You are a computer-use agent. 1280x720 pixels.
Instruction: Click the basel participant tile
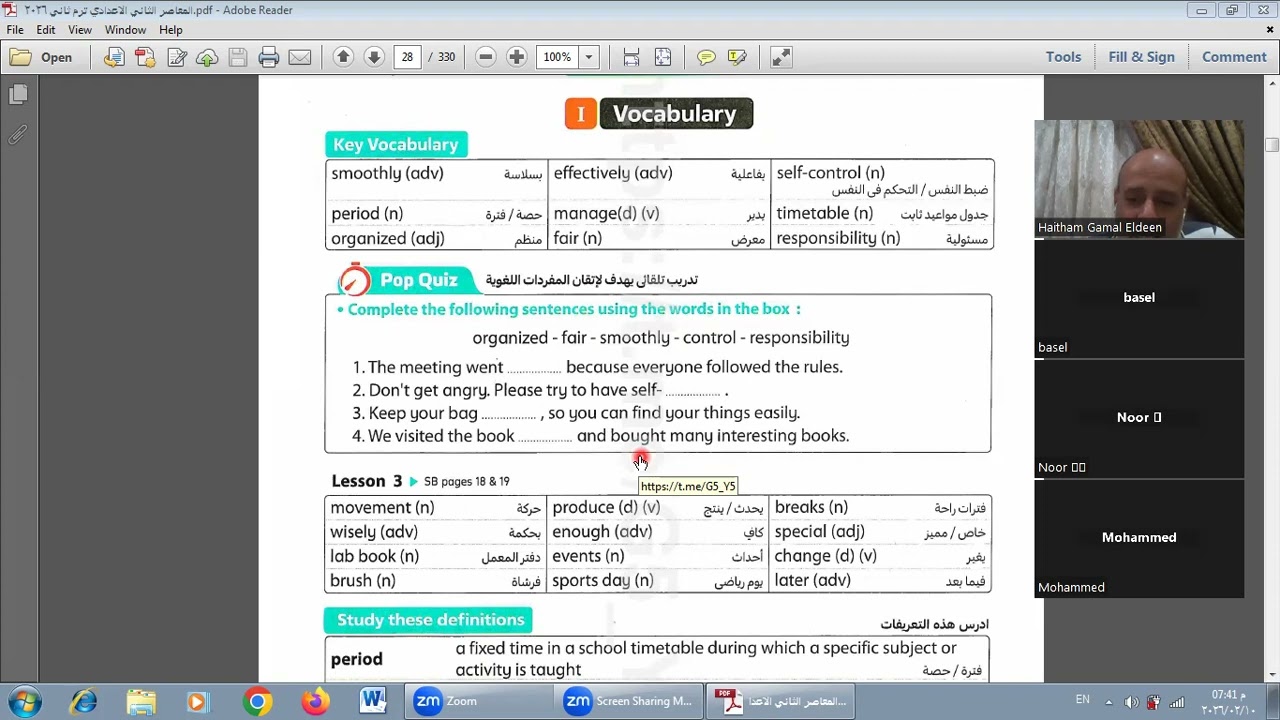(x=1139, y=298)
